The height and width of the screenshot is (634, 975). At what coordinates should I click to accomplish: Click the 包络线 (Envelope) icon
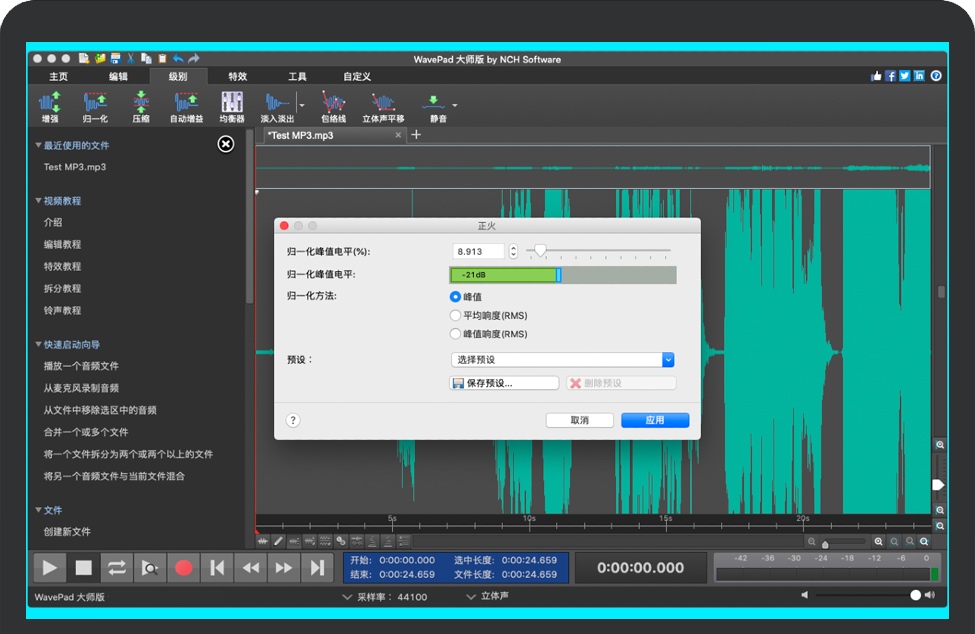[333, 106]
